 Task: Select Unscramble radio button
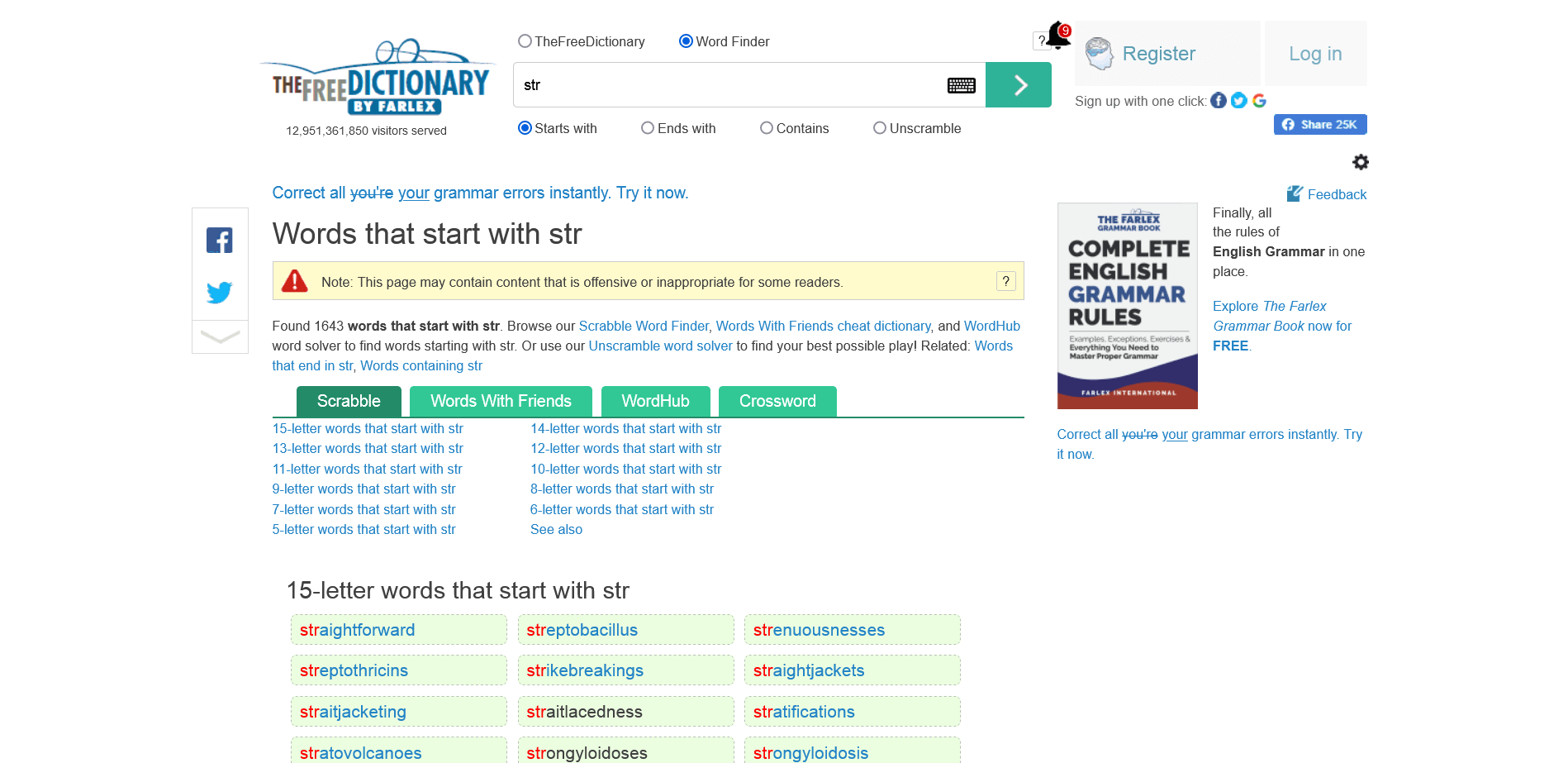880,128
